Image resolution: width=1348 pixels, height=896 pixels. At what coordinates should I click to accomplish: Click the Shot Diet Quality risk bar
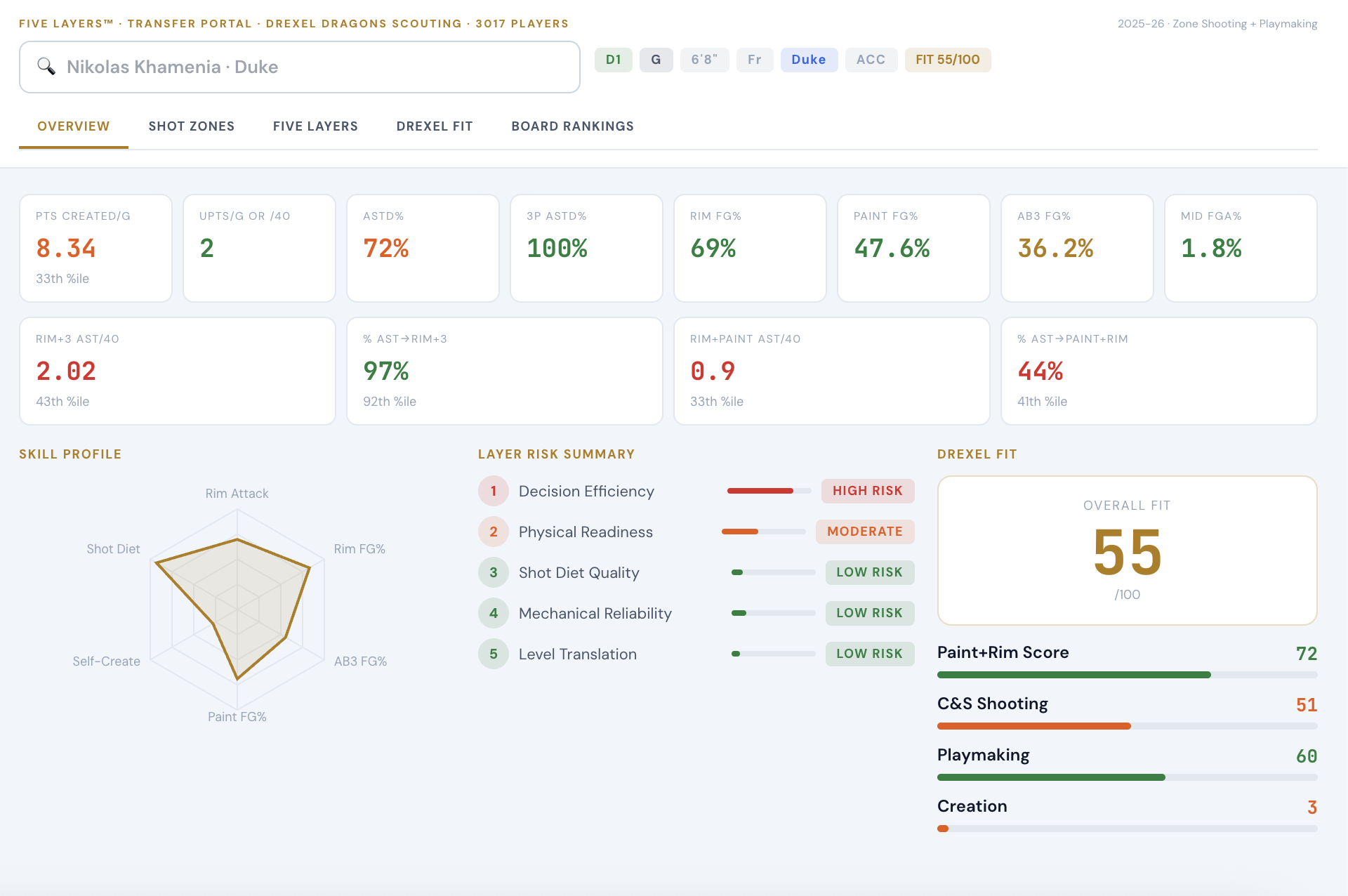tap(774, 572)
